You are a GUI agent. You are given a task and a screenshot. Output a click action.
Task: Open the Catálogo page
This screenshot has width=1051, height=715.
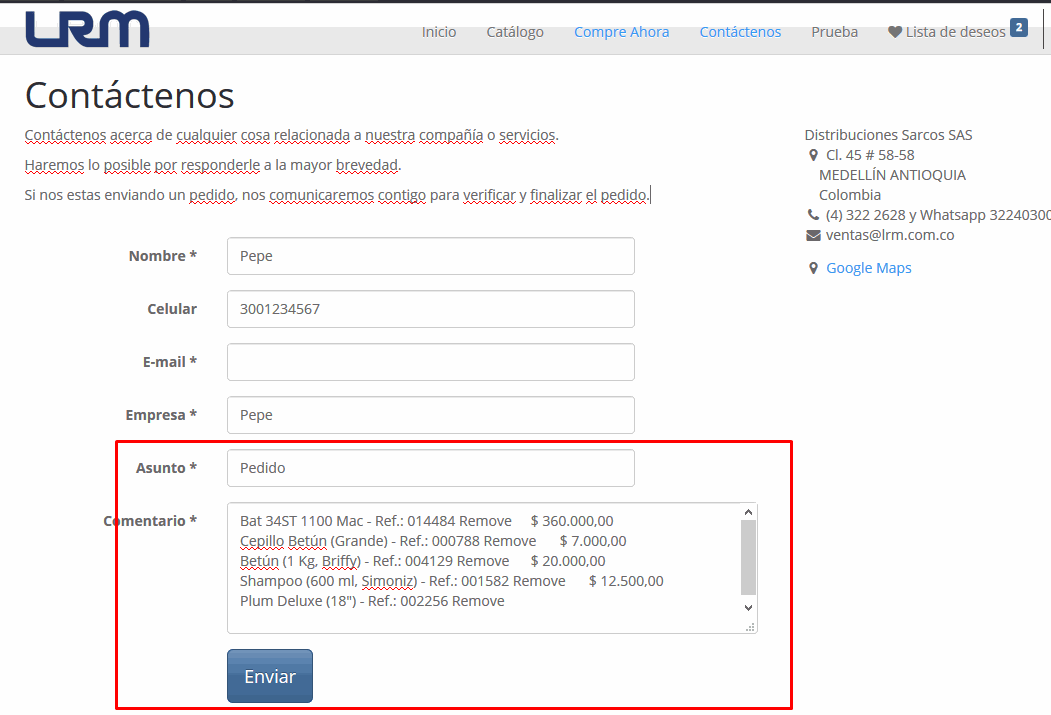pos(515,31)
